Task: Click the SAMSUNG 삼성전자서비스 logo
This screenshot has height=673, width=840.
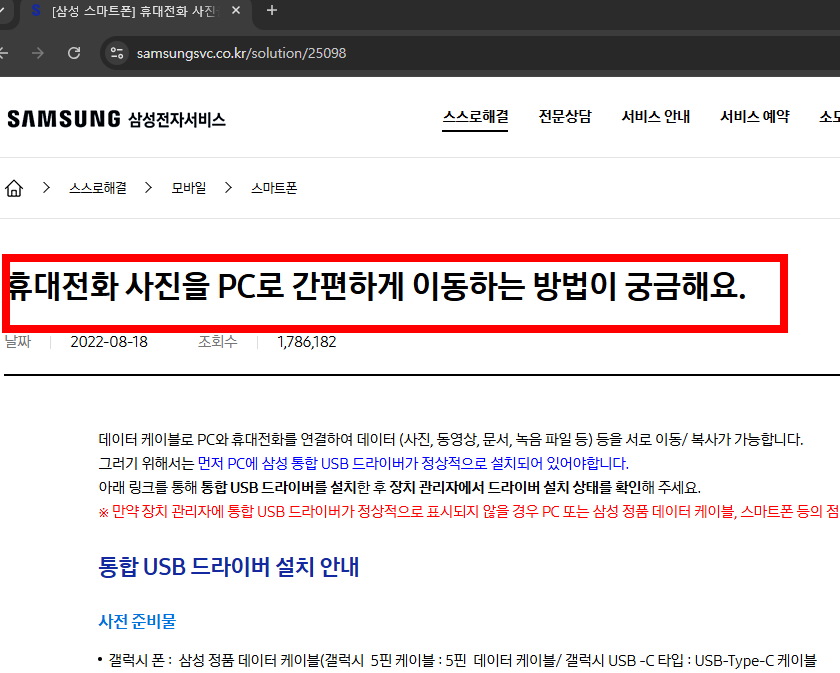Action: pos(116,117)
